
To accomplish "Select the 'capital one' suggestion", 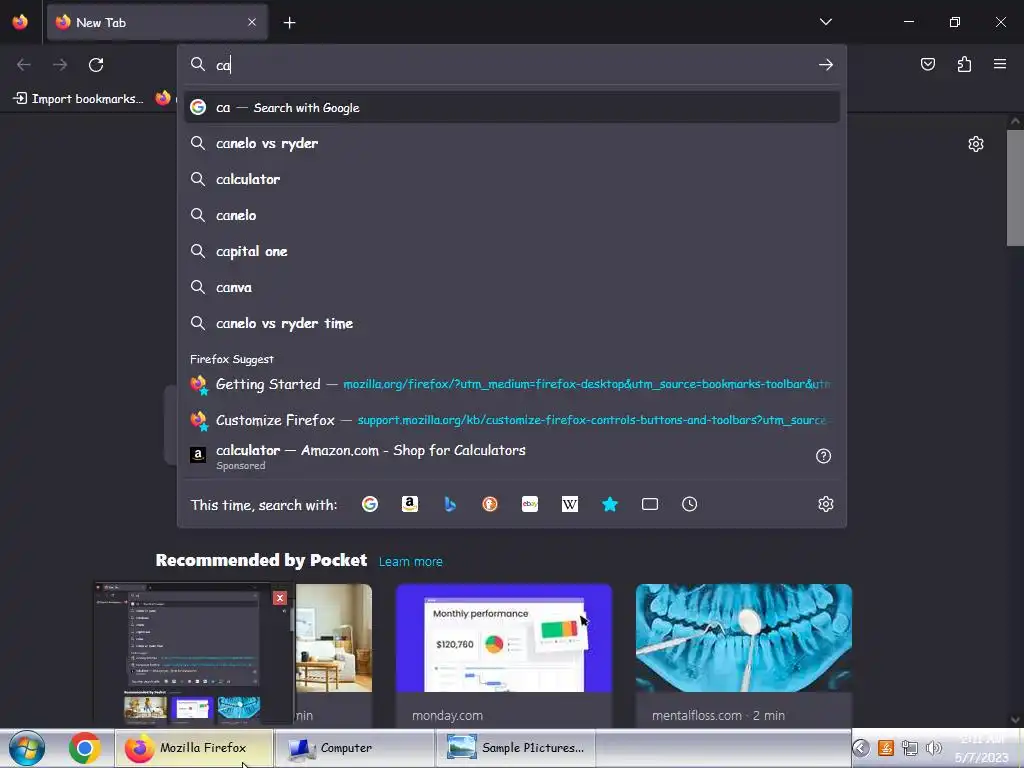I will coord(512,251).
